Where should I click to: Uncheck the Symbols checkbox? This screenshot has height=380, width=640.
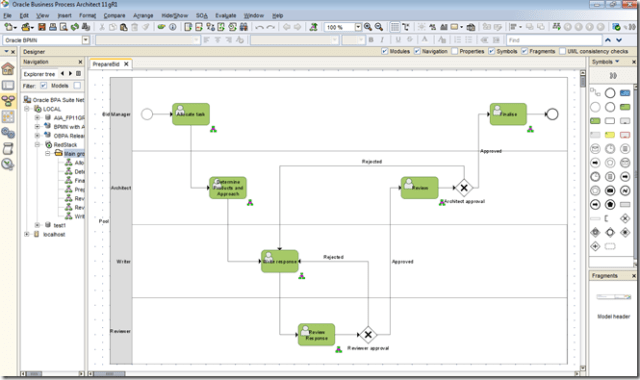coord(491,51)
